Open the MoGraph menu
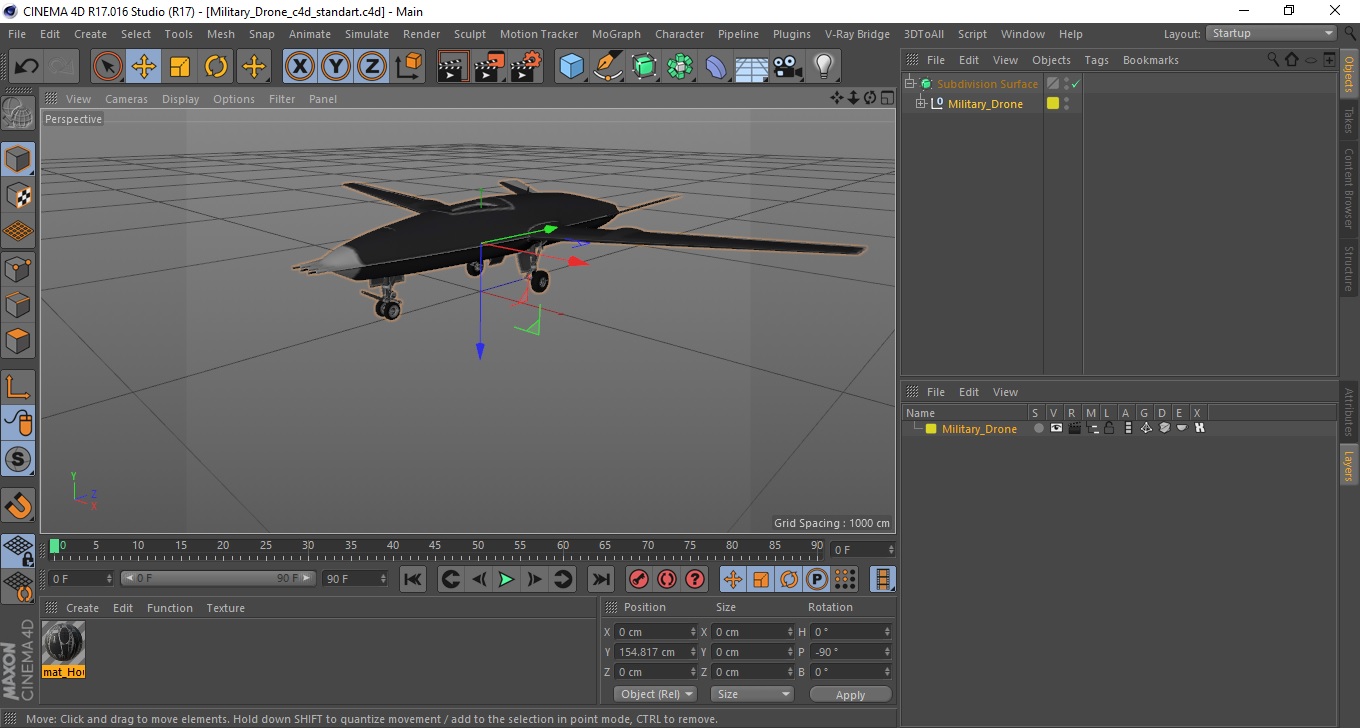 click(x=616, y=34)
